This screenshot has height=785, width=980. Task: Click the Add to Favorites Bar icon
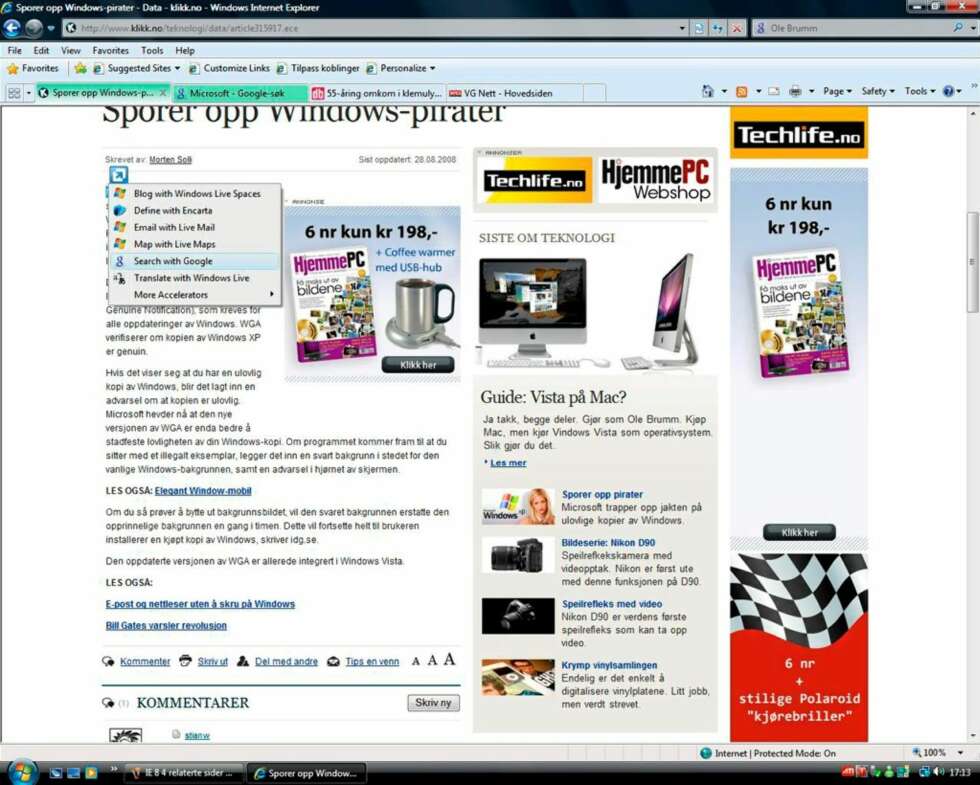(x=80, y=68)
